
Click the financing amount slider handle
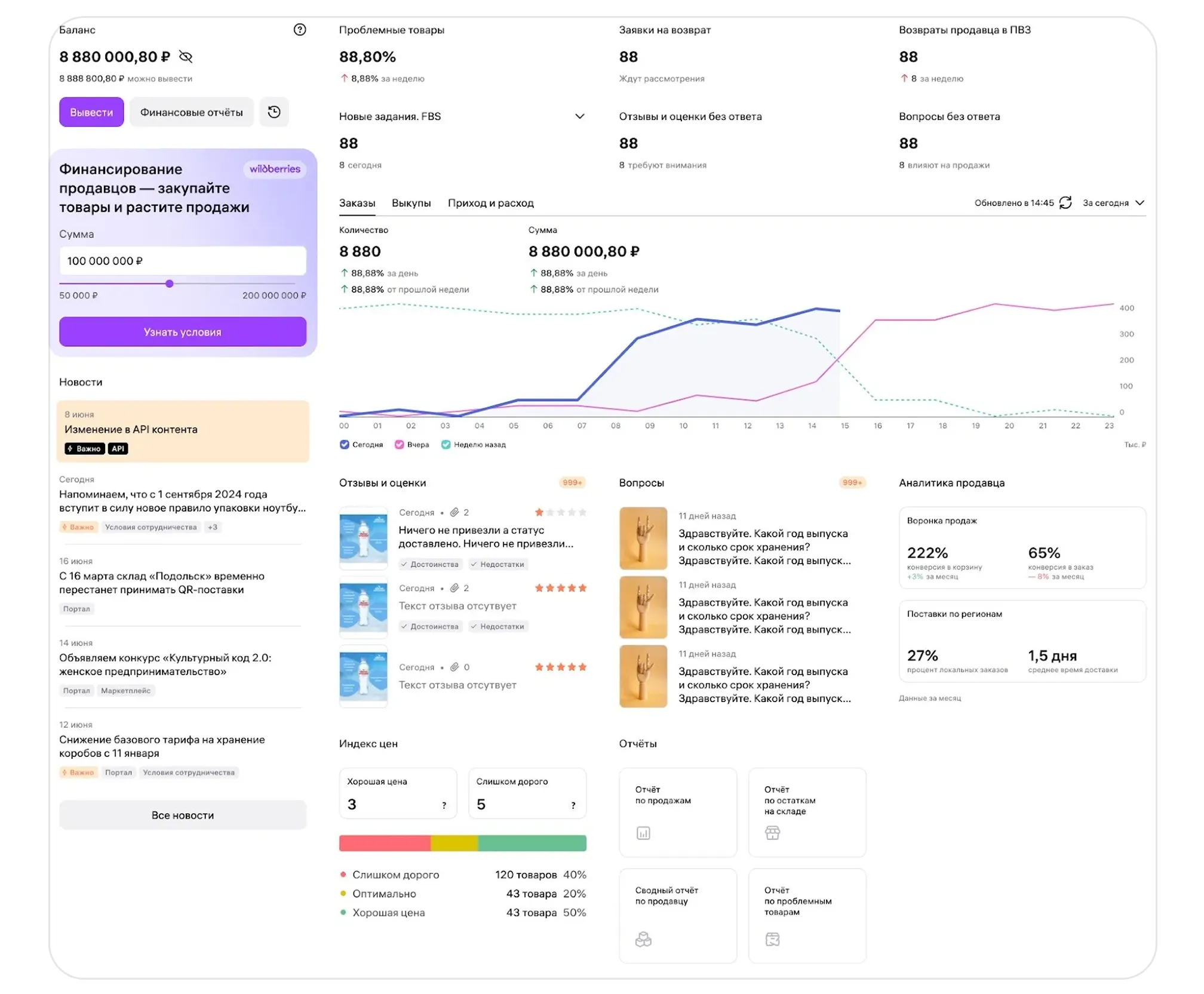(x=170, y=284)
